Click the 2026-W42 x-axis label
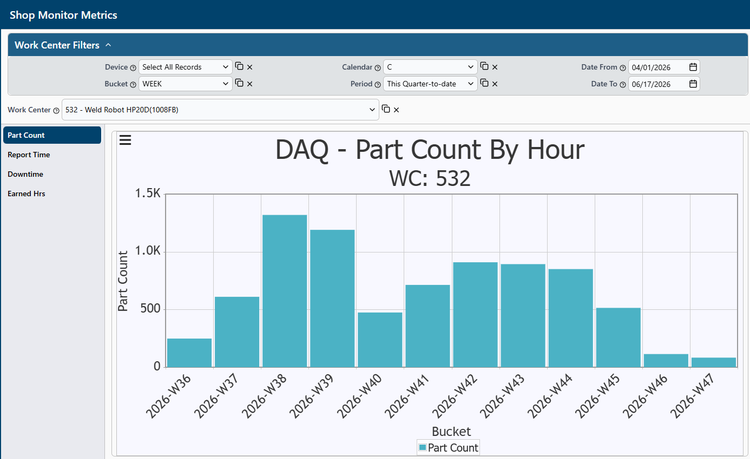 pyautogui.click(x=454, y=396)
